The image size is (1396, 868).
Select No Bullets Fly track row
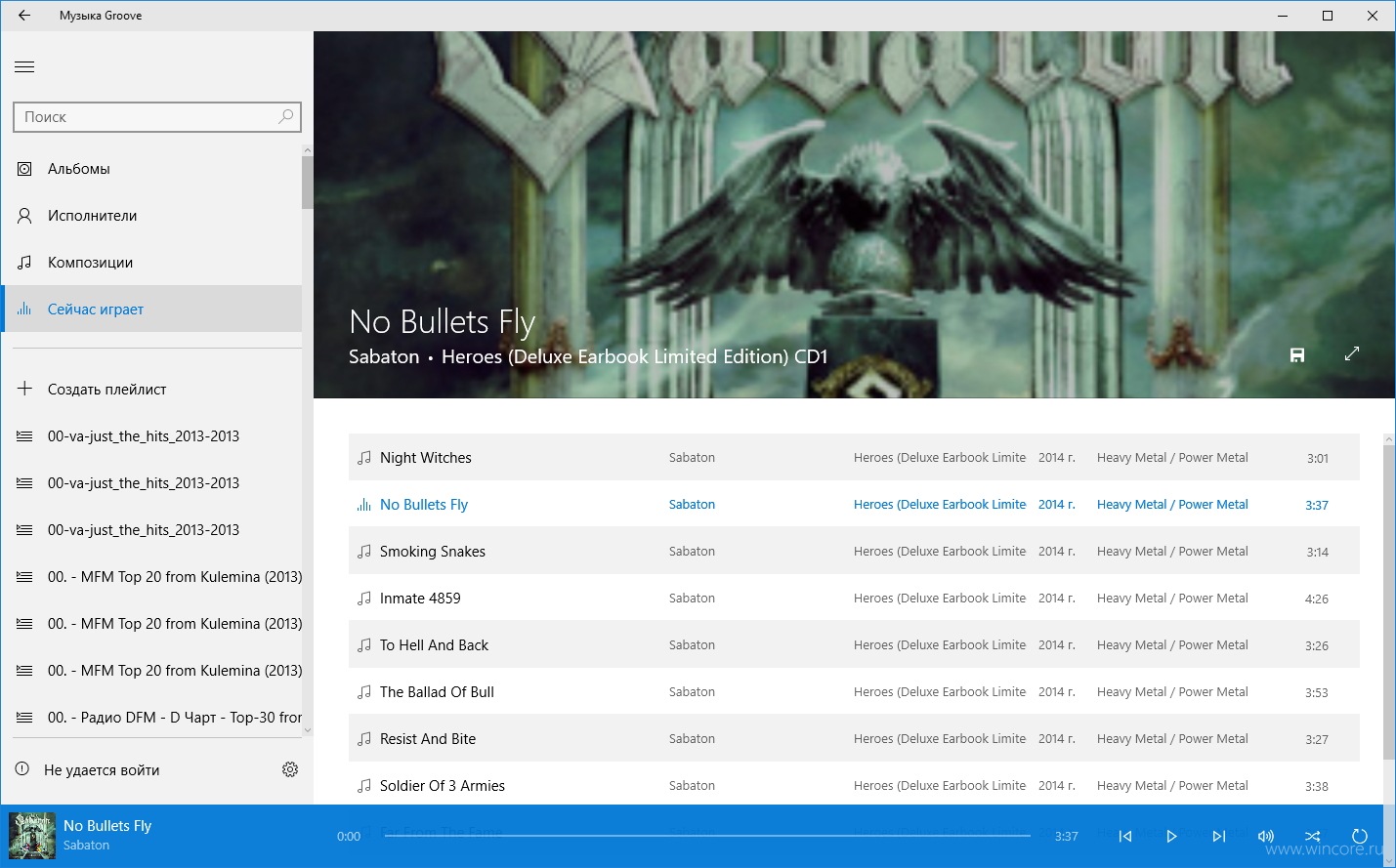click(x=854, y=505)
